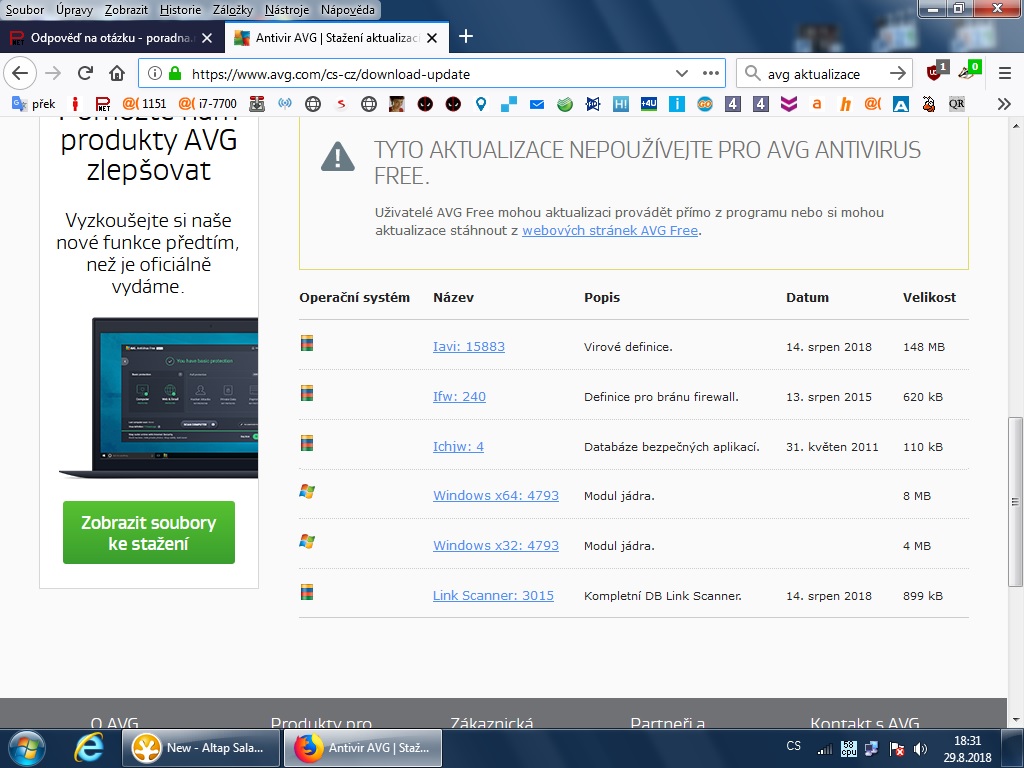Download 'Windows x32: 4793' core module
The image size is (1024, 768).
coord(496,545)
